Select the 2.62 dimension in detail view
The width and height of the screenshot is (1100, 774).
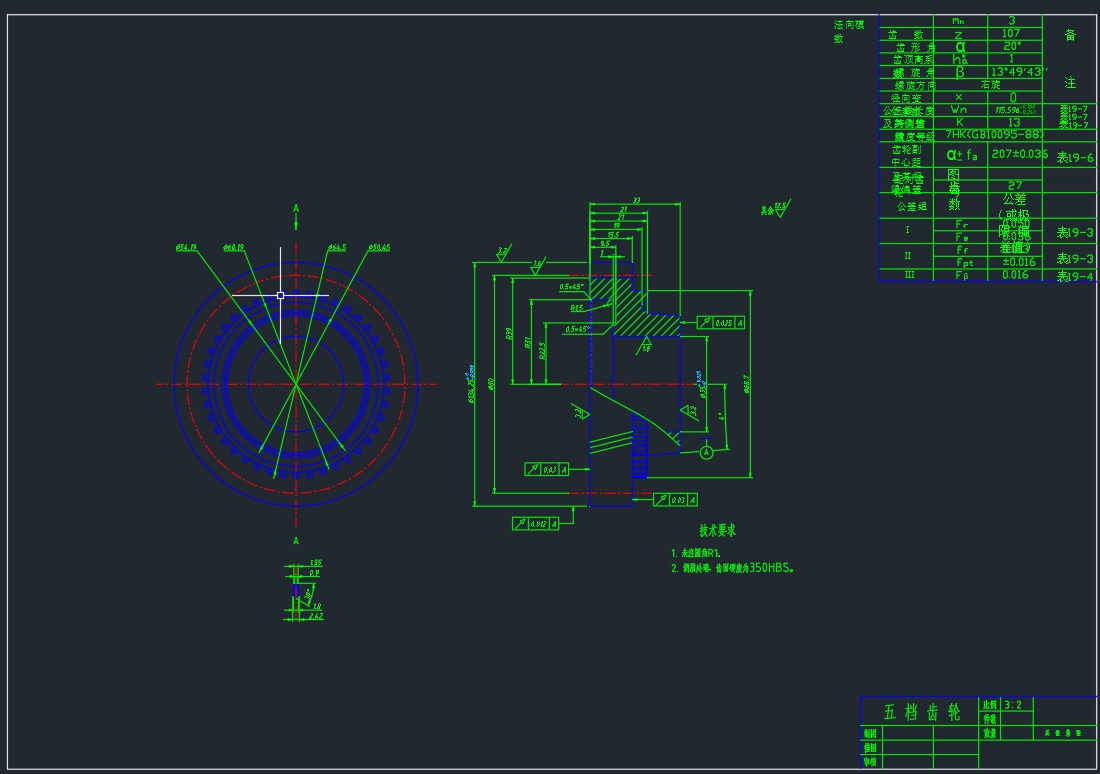click(x=316, y=616)
